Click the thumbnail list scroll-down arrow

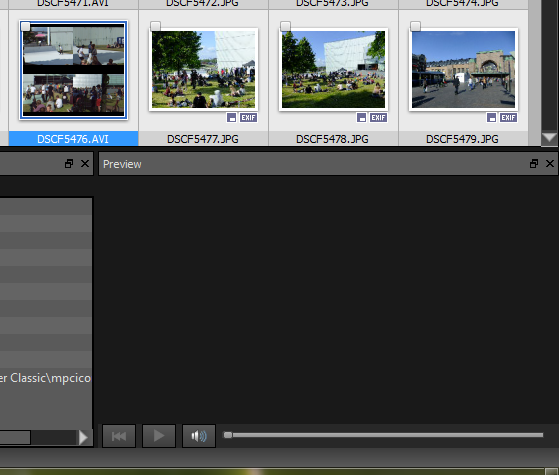coord(549,138)
